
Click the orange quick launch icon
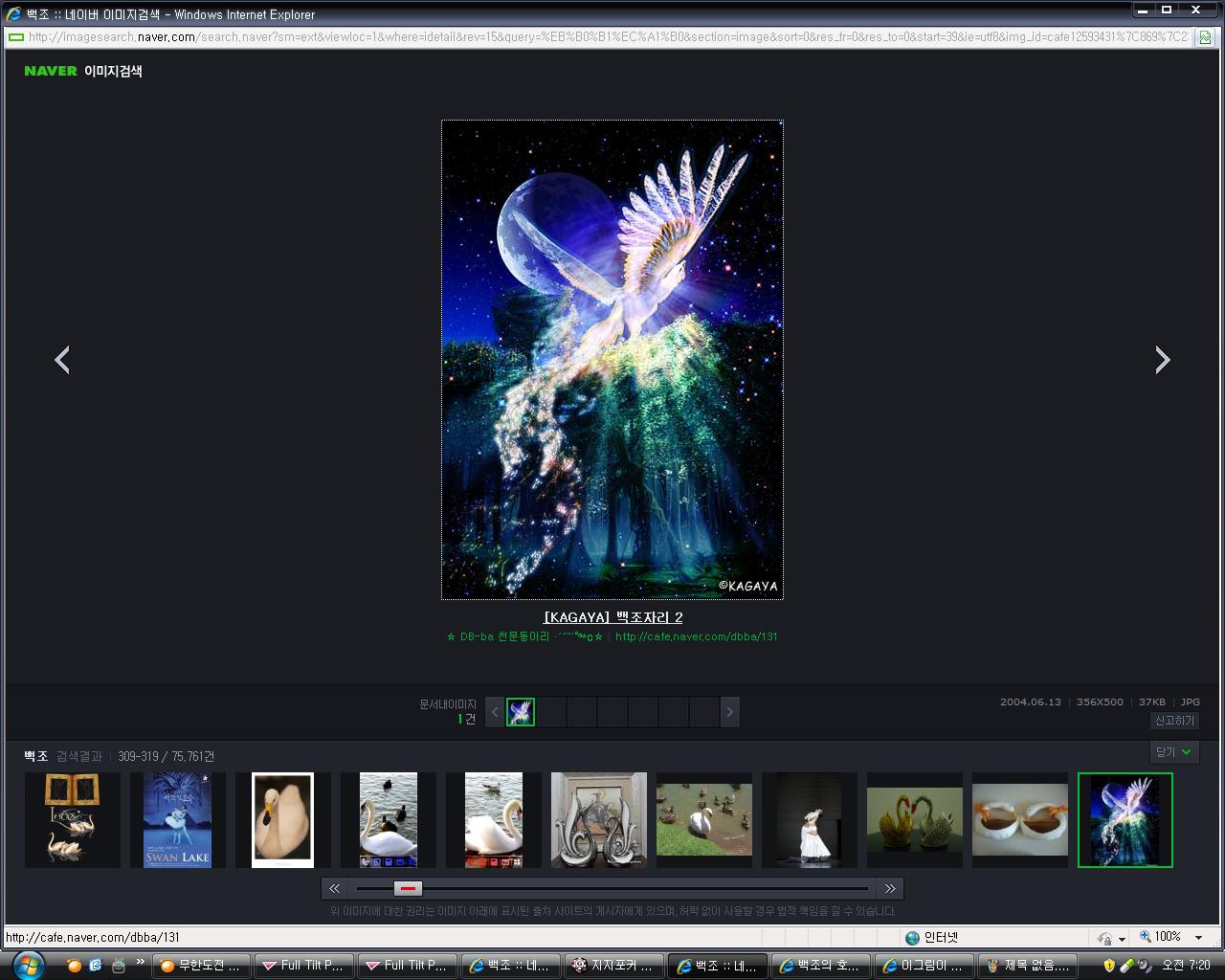(x=74, y=965)
